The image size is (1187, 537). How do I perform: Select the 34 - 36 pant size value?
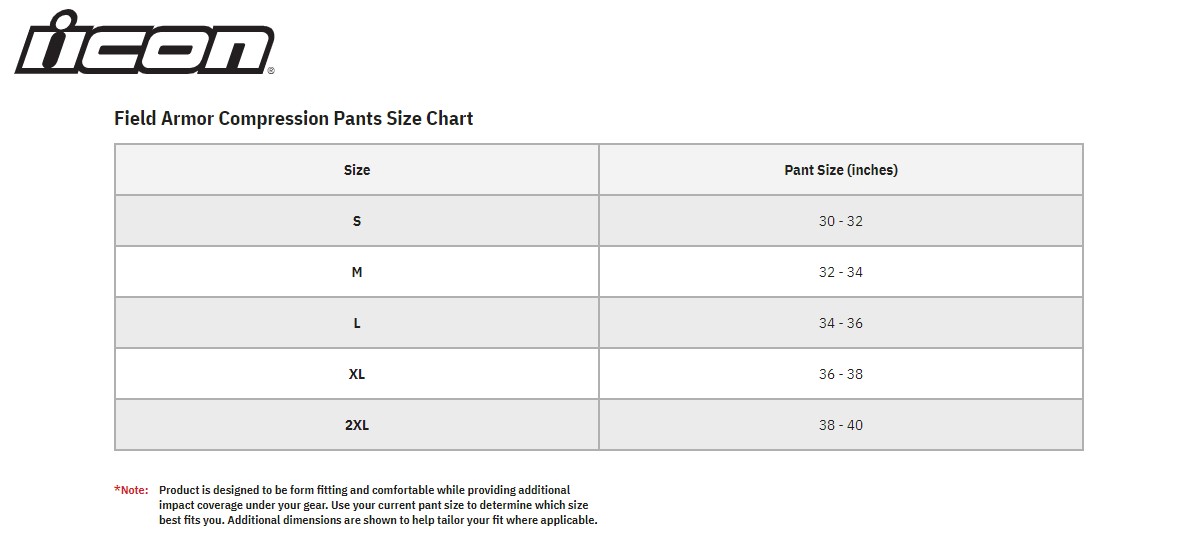tap(840, 323)
